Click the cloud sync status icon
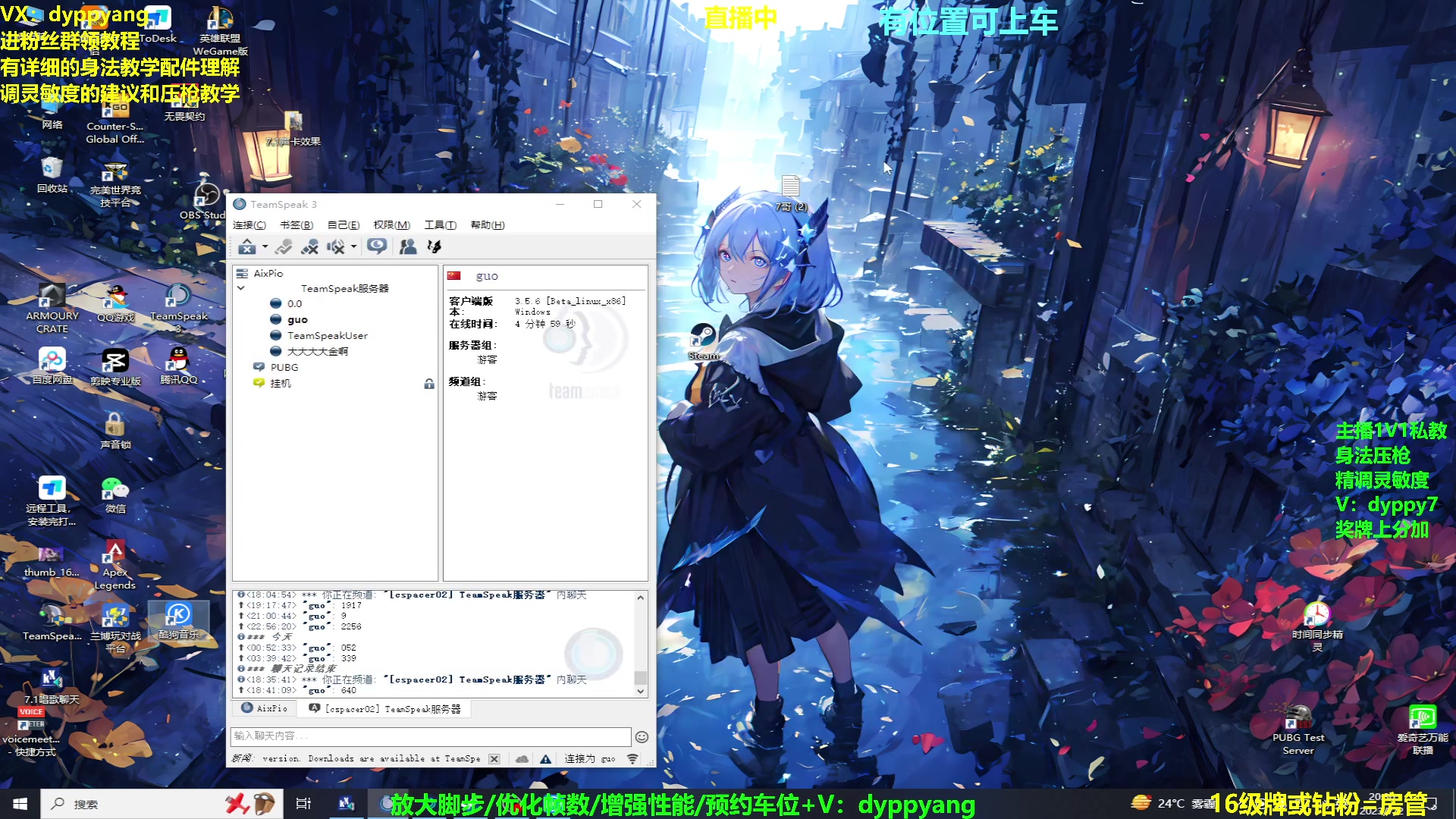Image resolution: width=1456 pixels, height=819 pixels. [522, 759]
